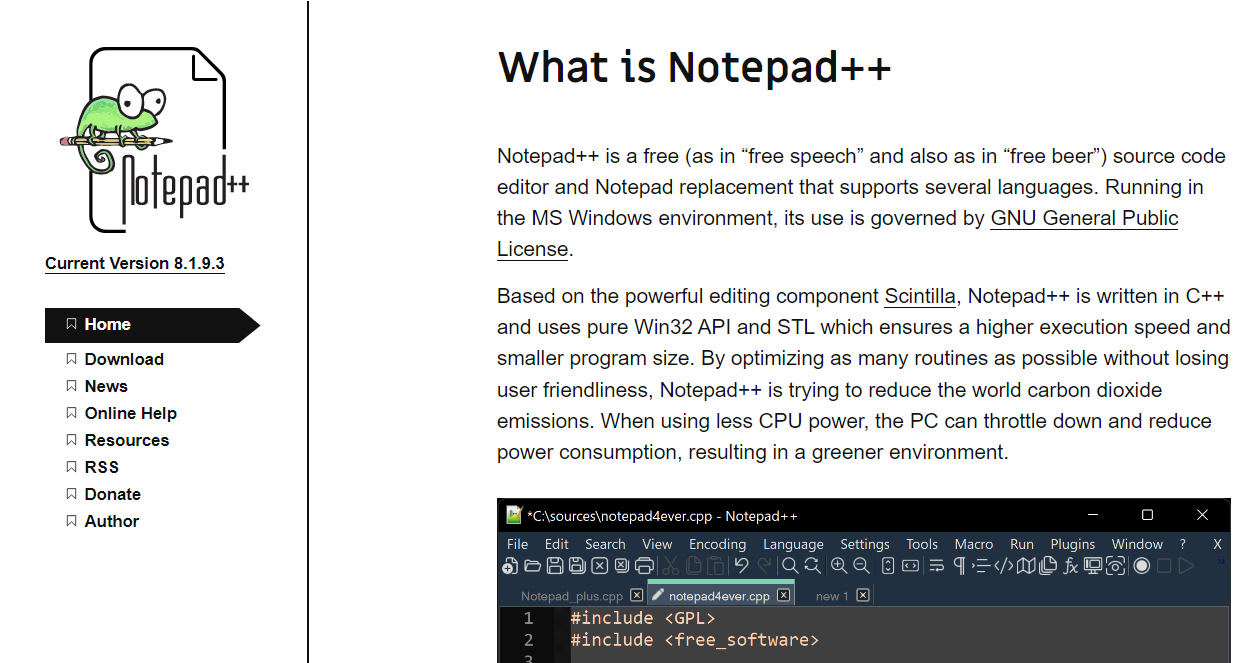Select the notepad4ever.cpp tab
This screenshot has width=1255, height=663.
coord(719,596)
